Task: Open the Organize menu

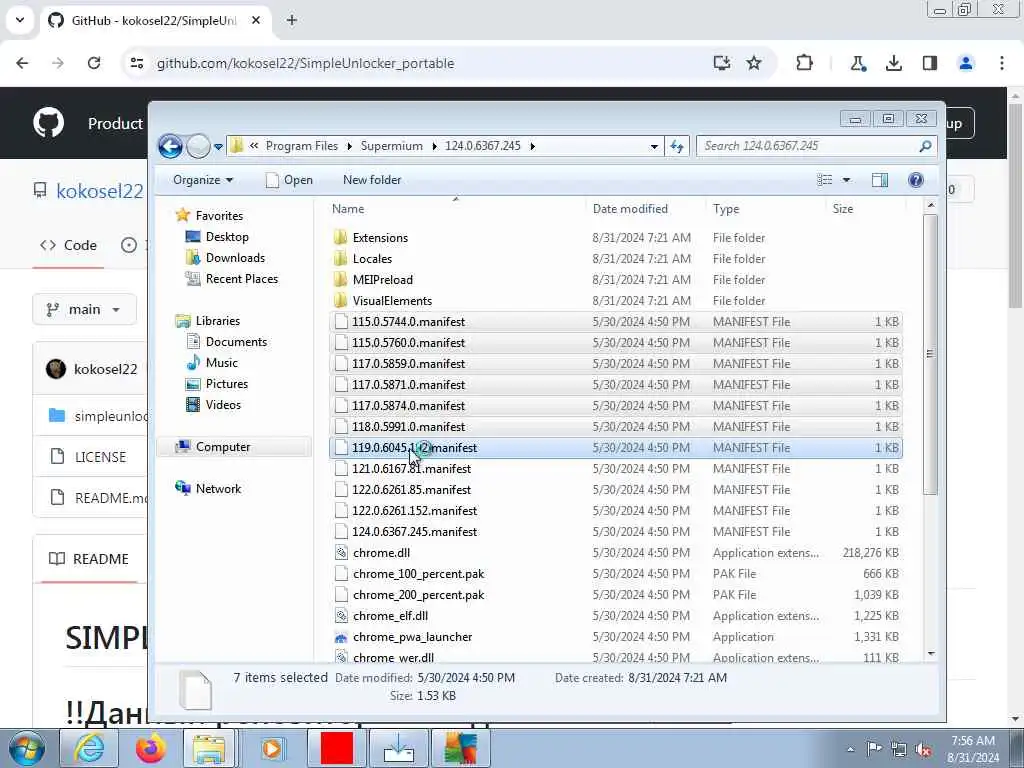Action: pyautogui.click(x=202, y=180)
